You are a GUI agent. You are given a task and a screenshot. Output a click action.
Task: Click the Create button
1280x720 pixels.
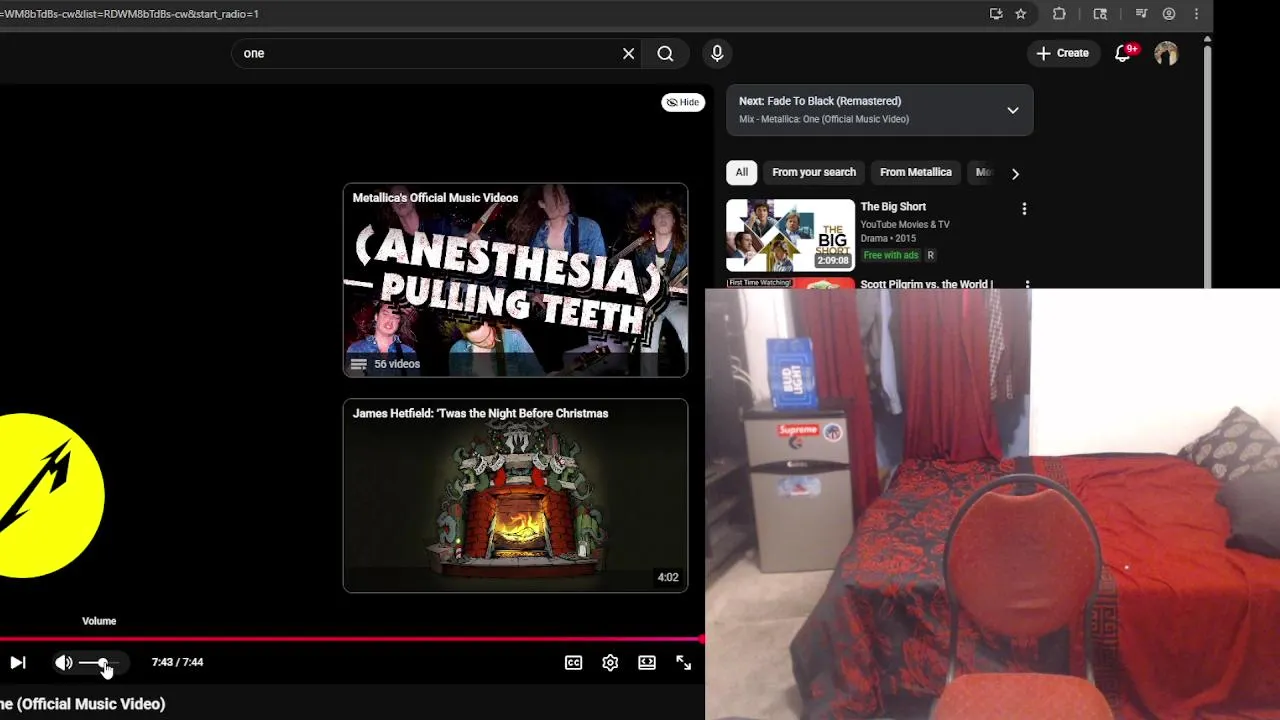pos(1063,53)
